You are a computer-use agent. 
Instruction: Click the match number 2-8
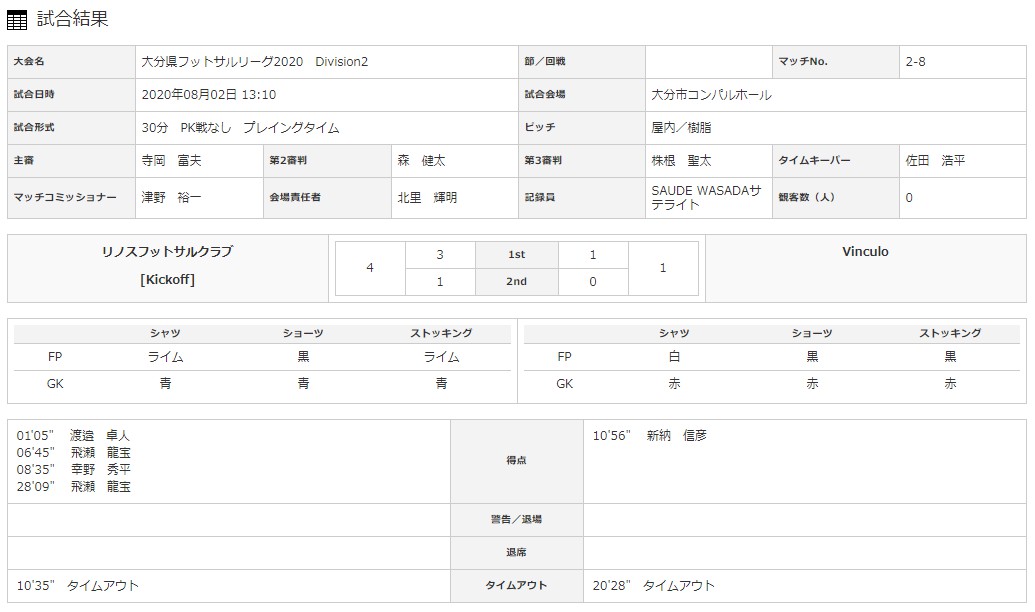coord(917,62)
